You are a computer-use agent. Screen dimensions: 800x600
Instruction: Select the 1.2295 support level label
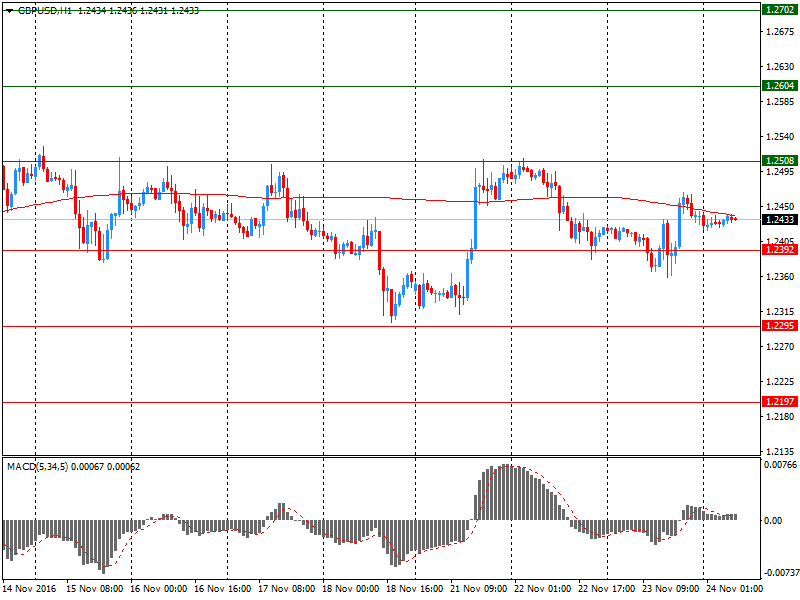click(x=780, y=326)
